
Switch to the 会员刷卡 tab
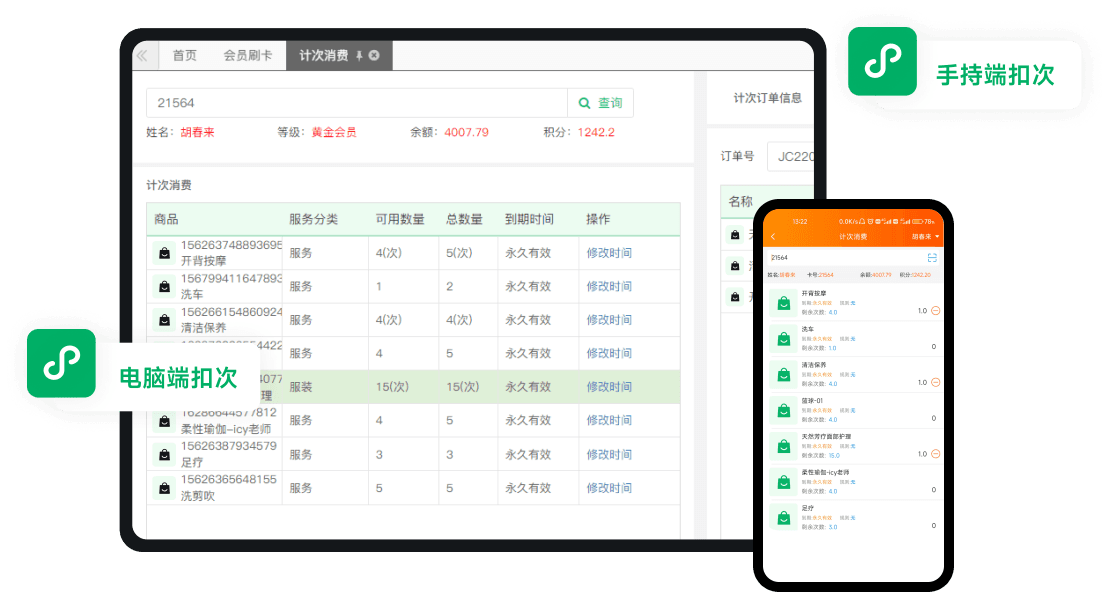(248, 55)
